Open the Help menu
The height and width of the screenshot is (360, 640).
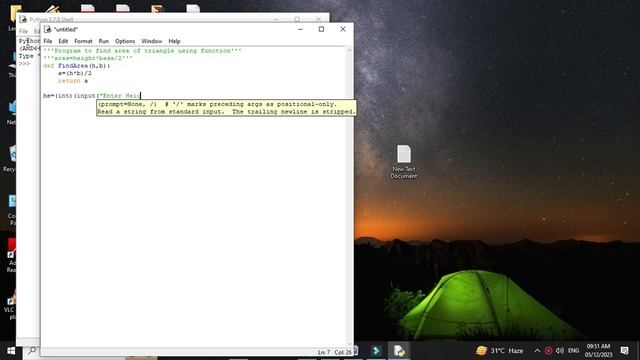coord(174,41)
